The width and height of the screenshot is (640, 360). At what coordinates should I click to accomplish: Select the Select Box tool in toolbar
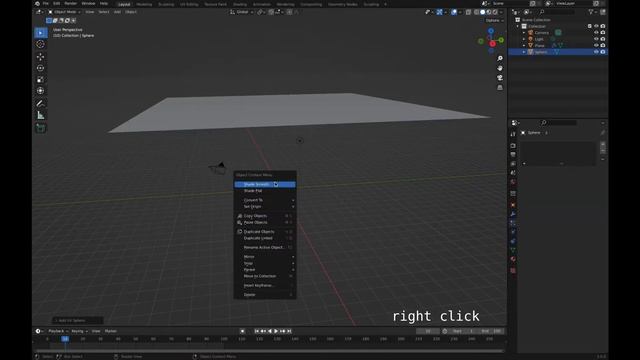(x=40, y=33)
